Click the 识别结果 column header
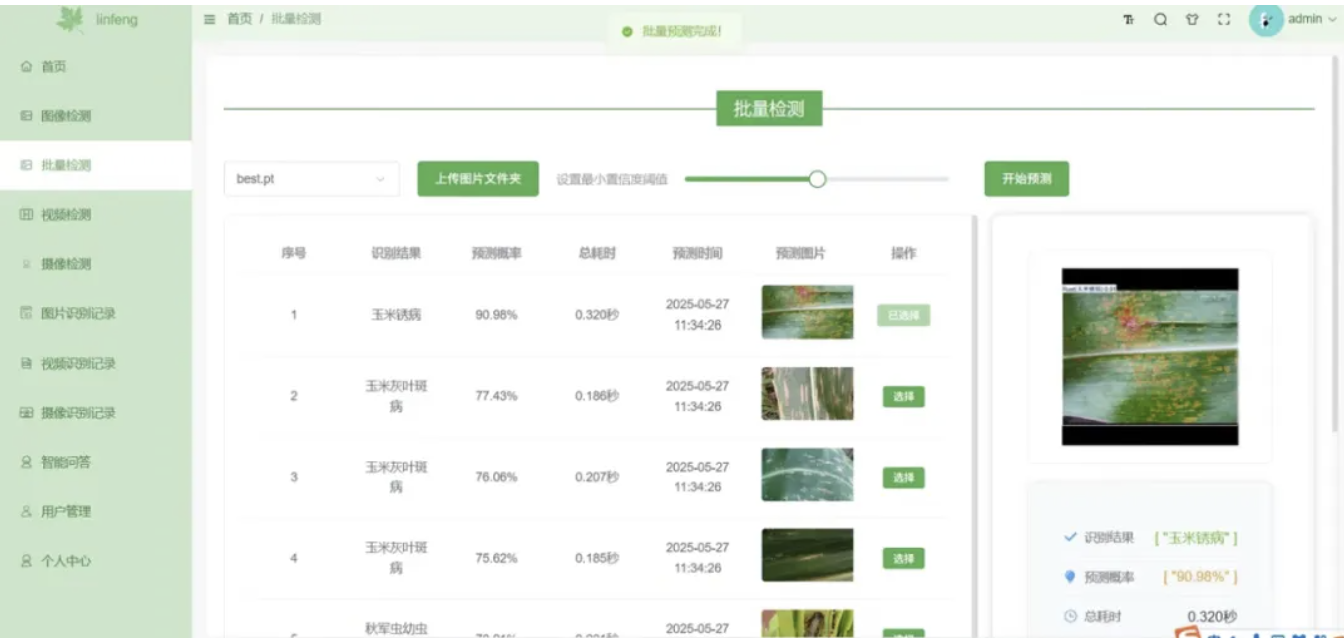The height and width of the screenshot is (638, 1344). click(396, 254)
